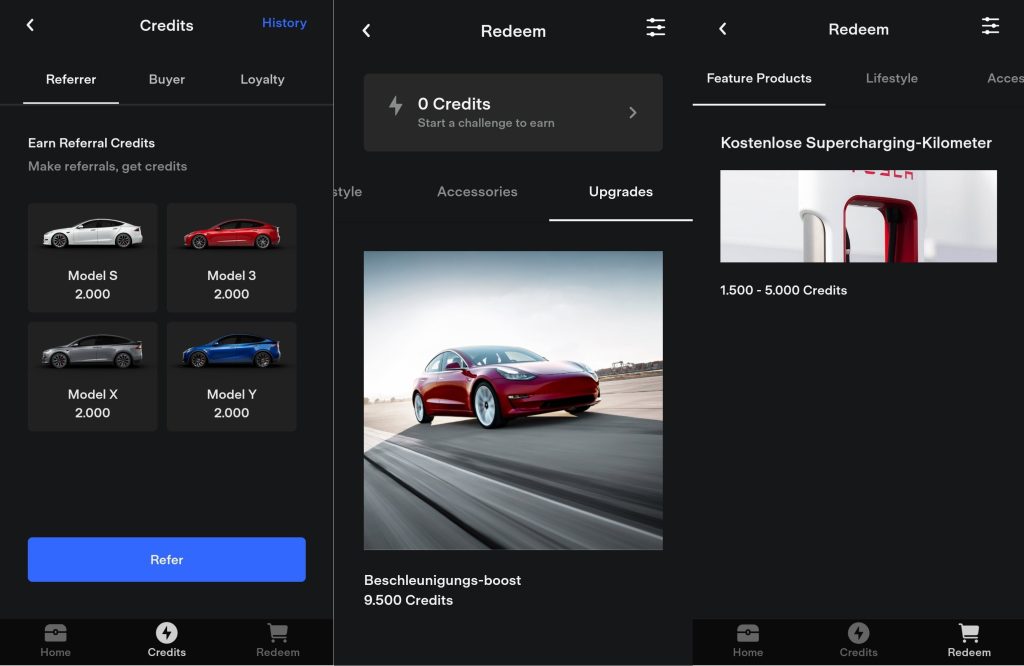Image resolution: width=1024 pixels, height=666 pixels.
Task: Open the Kostenlose Supercharging-Kilometer product image
Action: [x=858, y=216]
